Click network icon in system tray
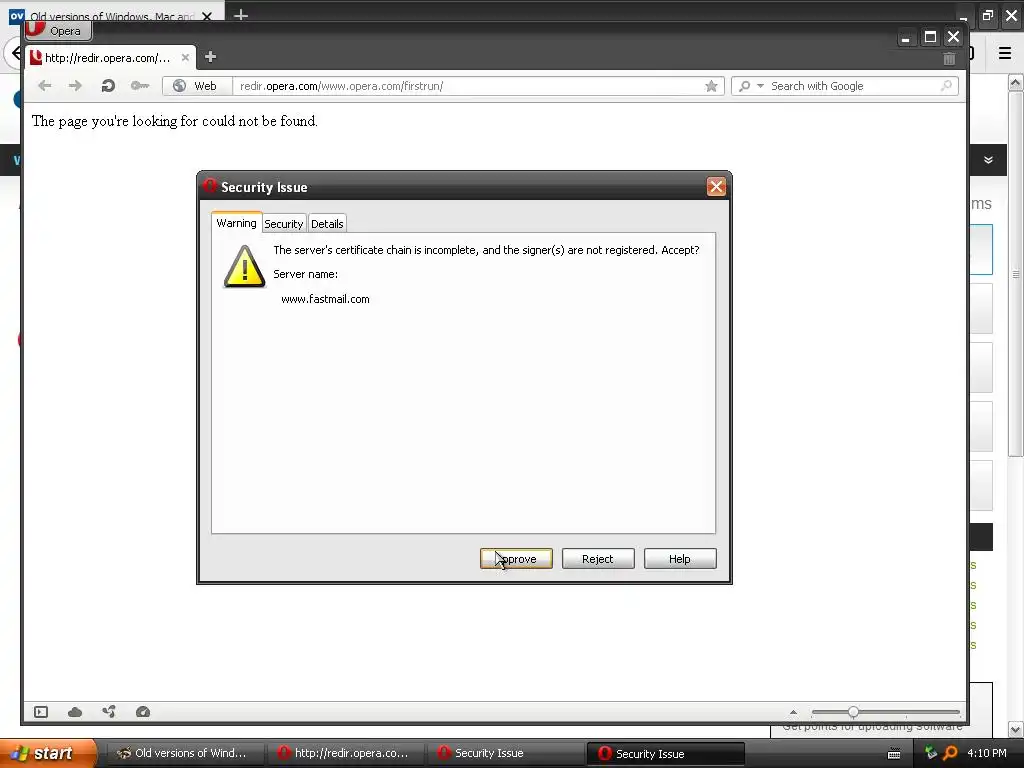1024x768 pixels. point(931,753)
